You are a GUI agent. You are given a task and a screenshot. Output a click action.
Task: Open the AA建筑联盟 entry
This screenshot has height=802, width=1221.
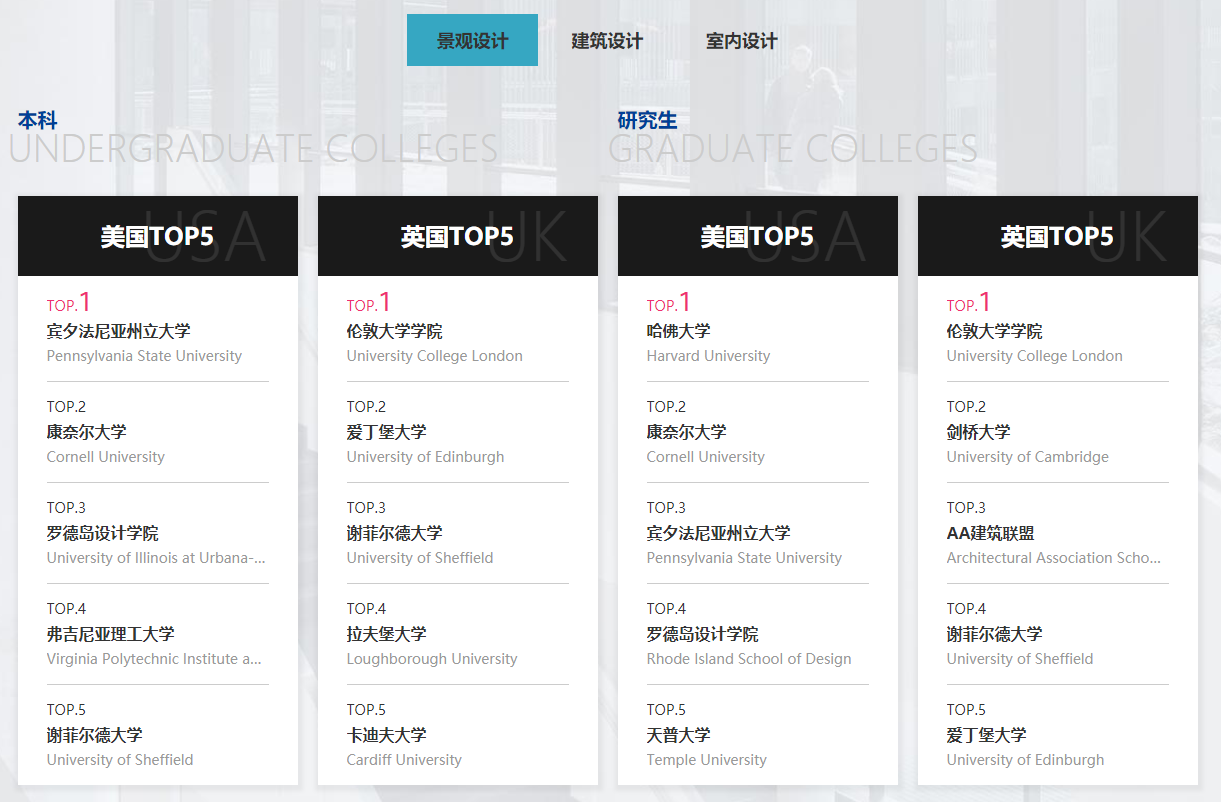coord(1058,533)
